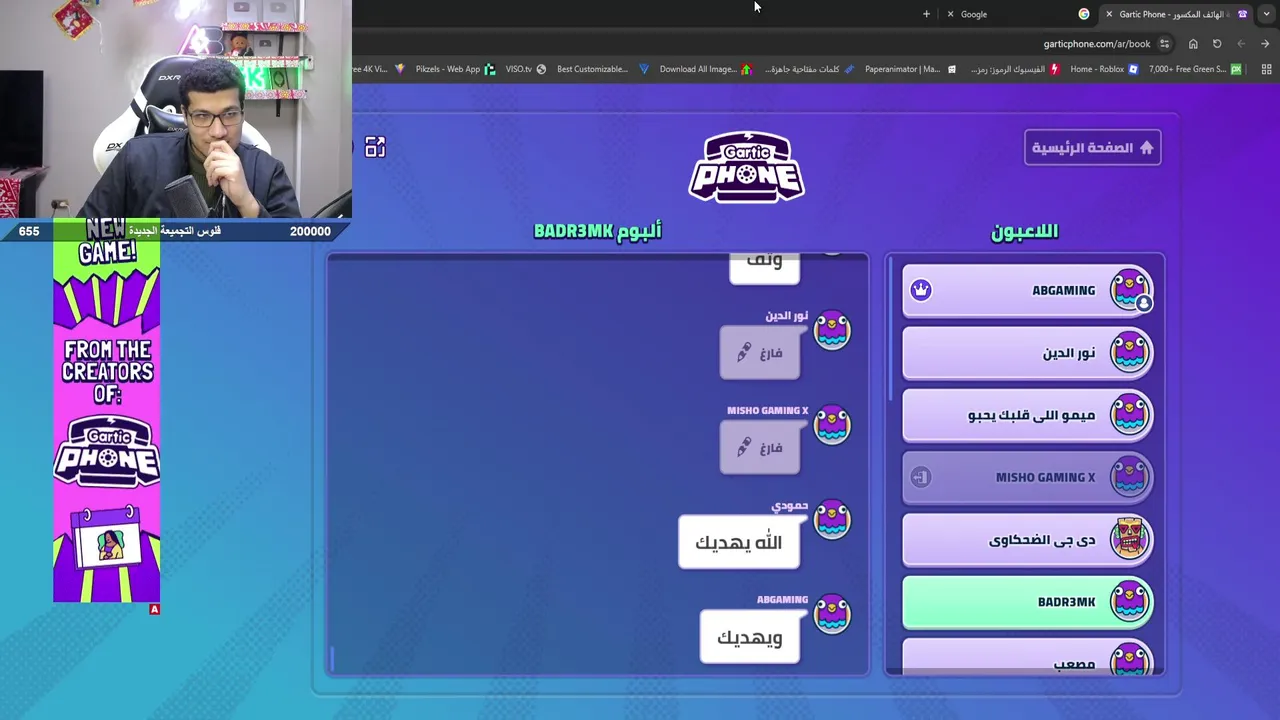The height and width of the screenshot is (720, 1280).
Task: Click MISHO GAMING X avatar in album thread
Action: click(832, 425)
